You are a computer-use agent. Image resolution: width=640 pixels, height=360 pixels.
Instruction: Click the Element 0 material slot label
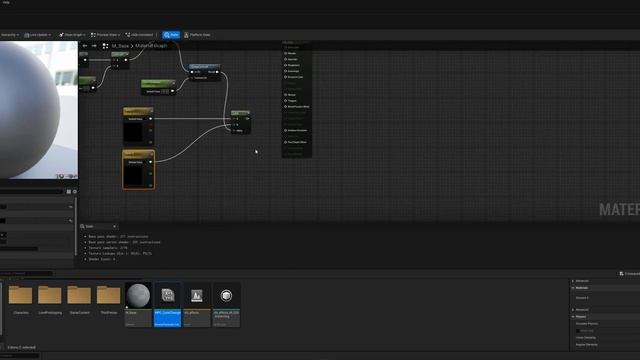coord(582,298)
